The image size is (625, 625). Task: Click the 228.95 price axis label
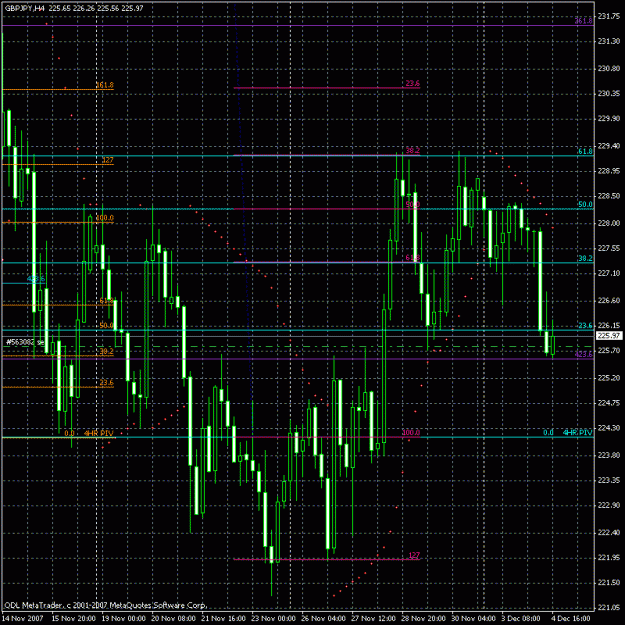point(609,171)
